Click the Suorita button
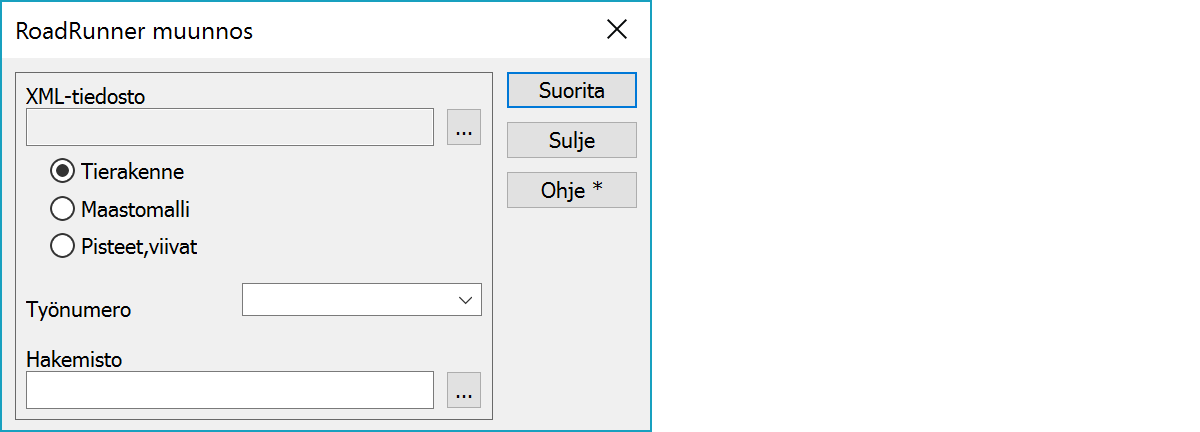 571,90
